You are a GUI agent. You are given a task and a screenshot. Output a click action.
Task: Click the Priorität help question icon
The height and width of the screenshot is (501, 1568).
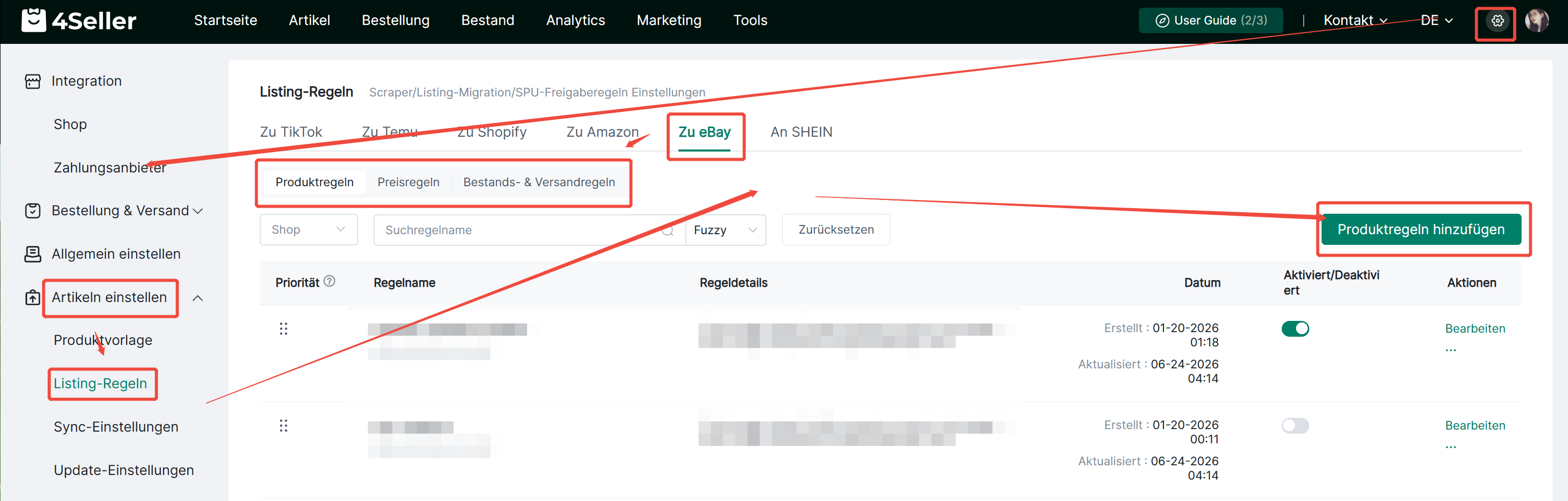(329, 281)
